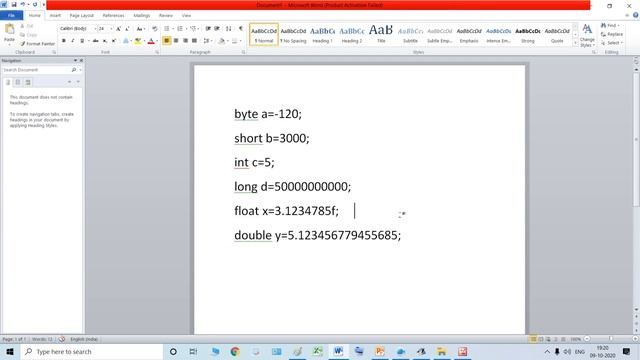Switch to the Insert tab

point(55,16)
